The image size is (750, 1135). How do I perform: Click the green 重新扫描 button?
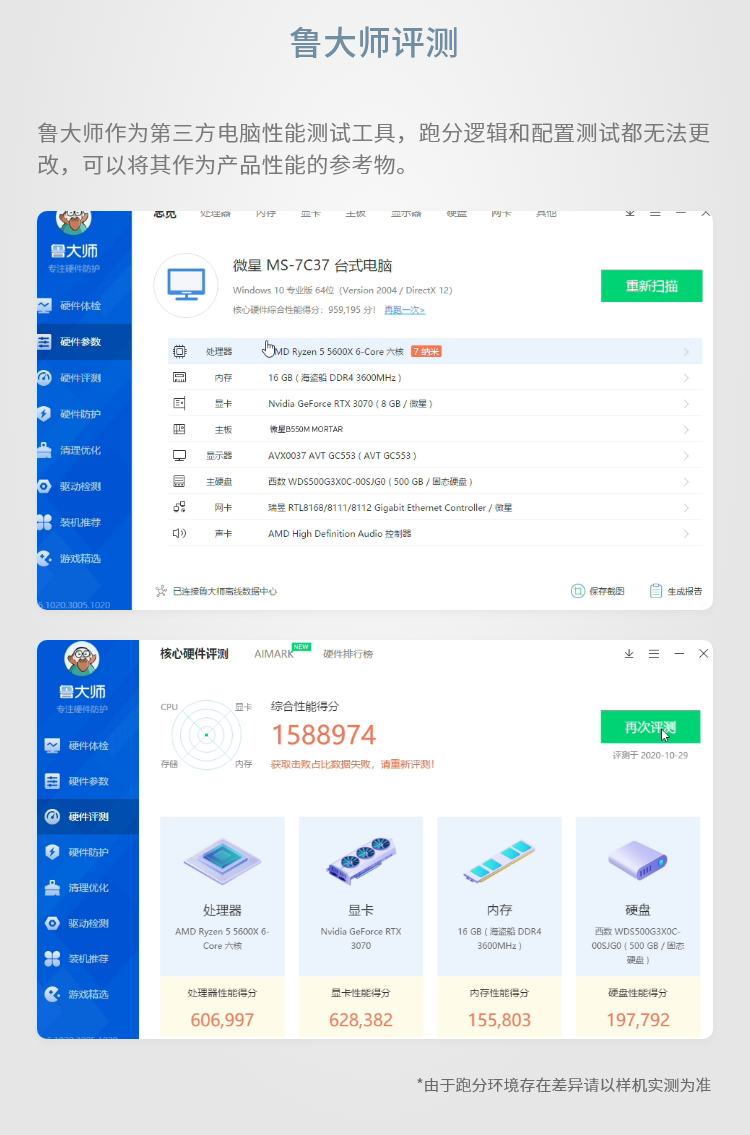pos(652,286)
